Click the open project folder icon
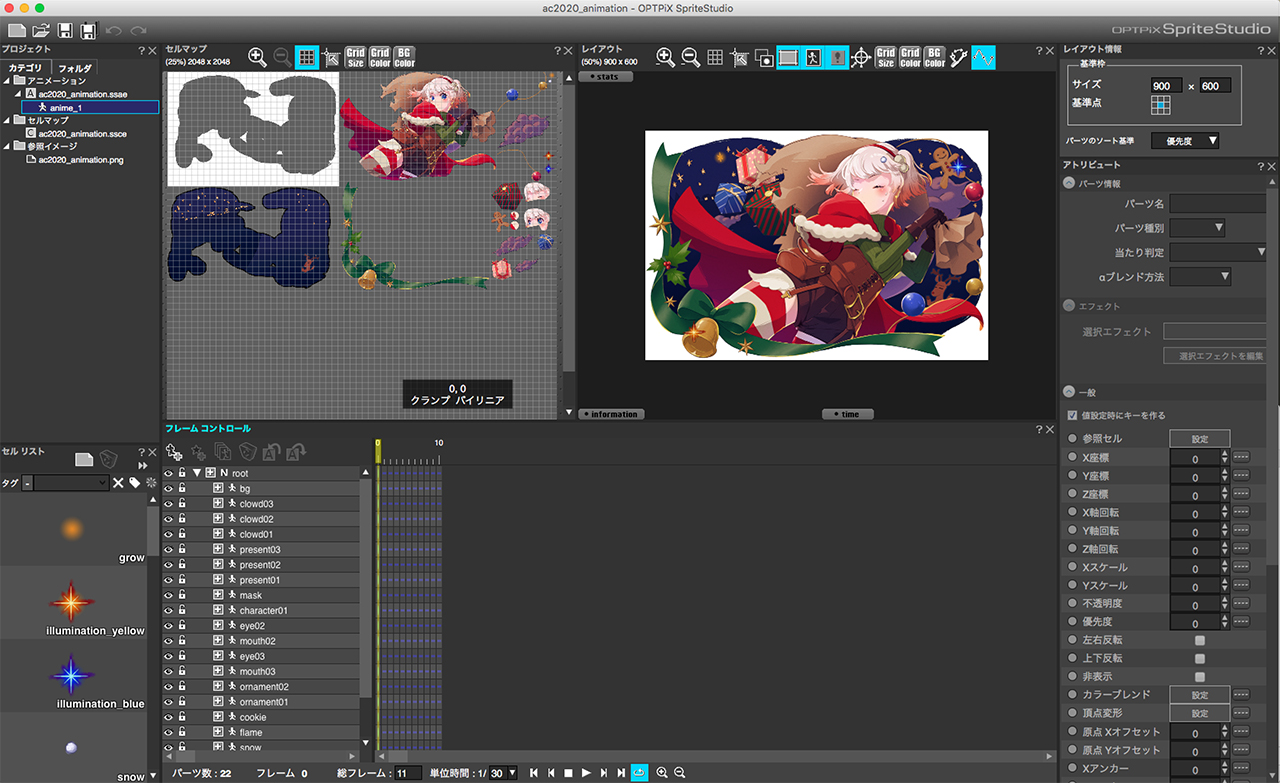This screenshot has height=783, width=1280. point(41,31)
